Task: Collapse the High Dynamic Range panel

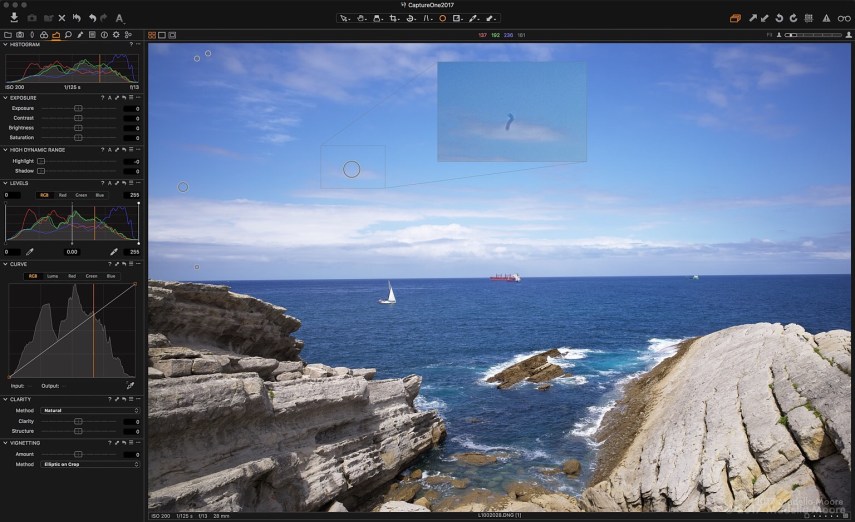Action: [x=5, y=149]
